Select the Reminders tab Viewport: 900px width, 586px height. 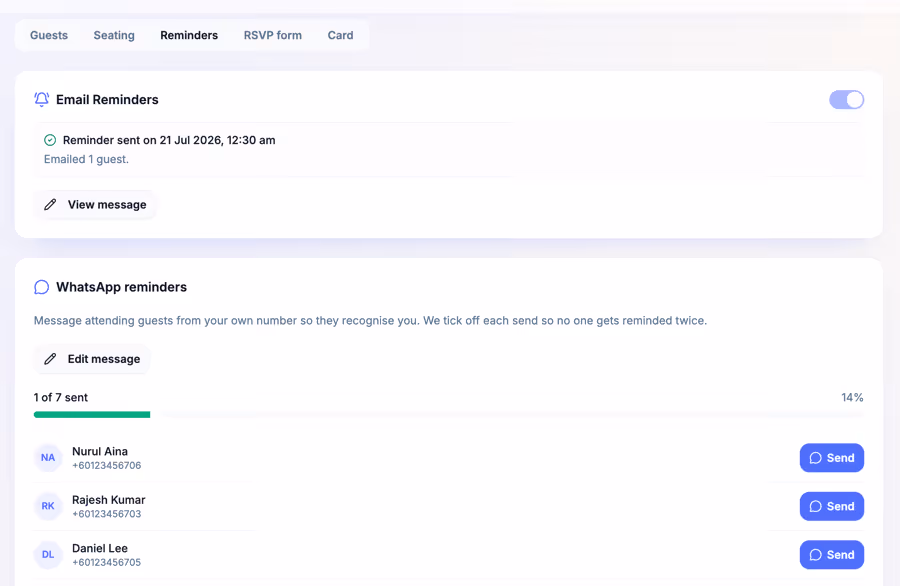(x=189, y=35)
